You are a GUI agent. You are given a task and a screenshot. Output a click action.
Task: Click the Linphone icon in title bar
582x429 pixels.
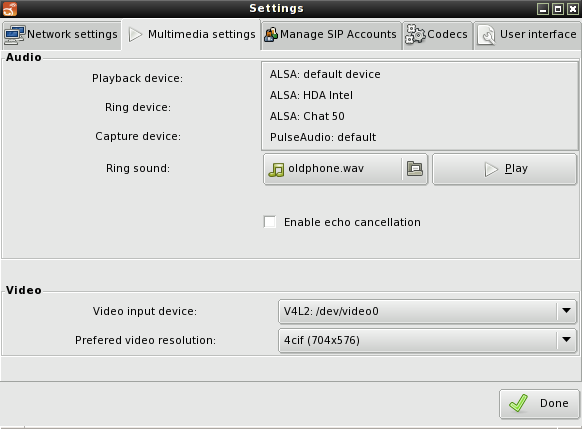[10, 9]
